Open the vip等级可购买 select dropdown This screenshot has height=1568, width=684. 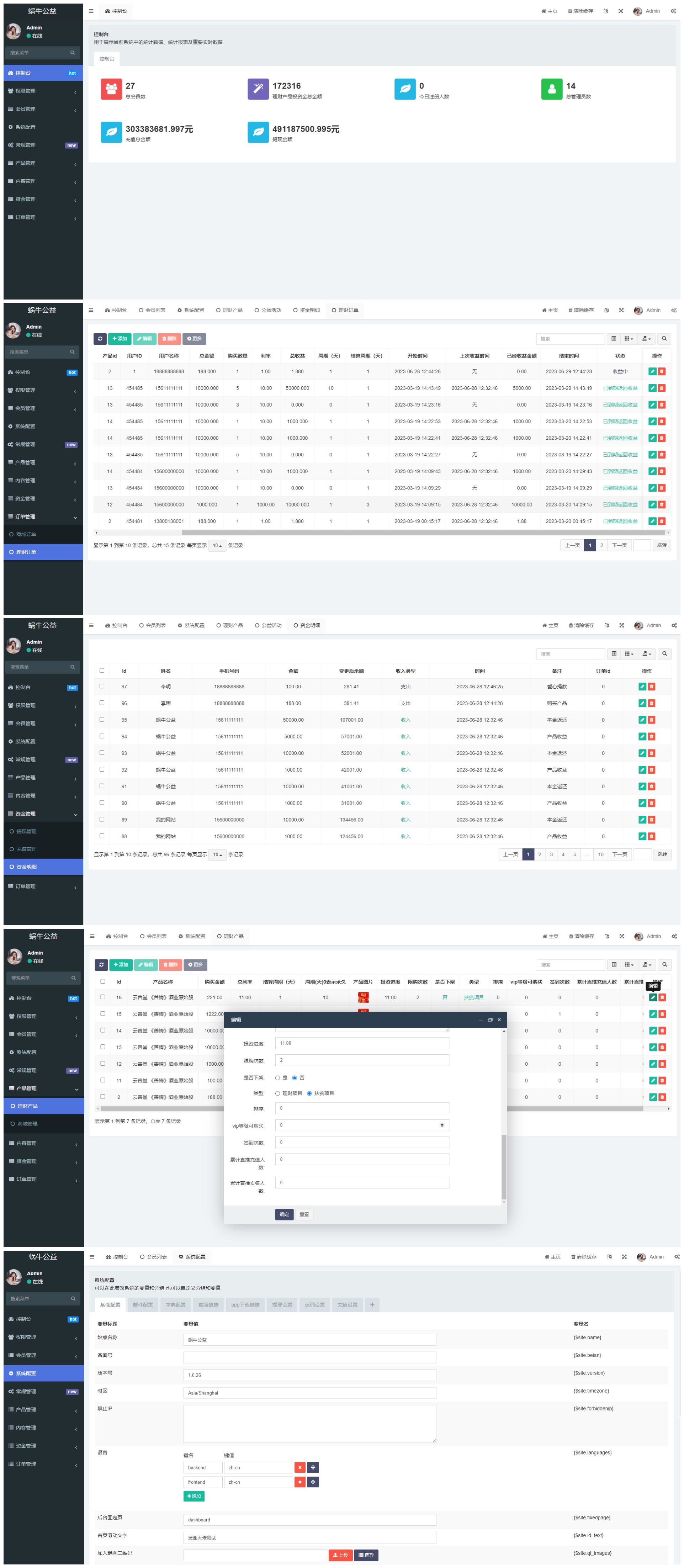tap(362, 1125)
